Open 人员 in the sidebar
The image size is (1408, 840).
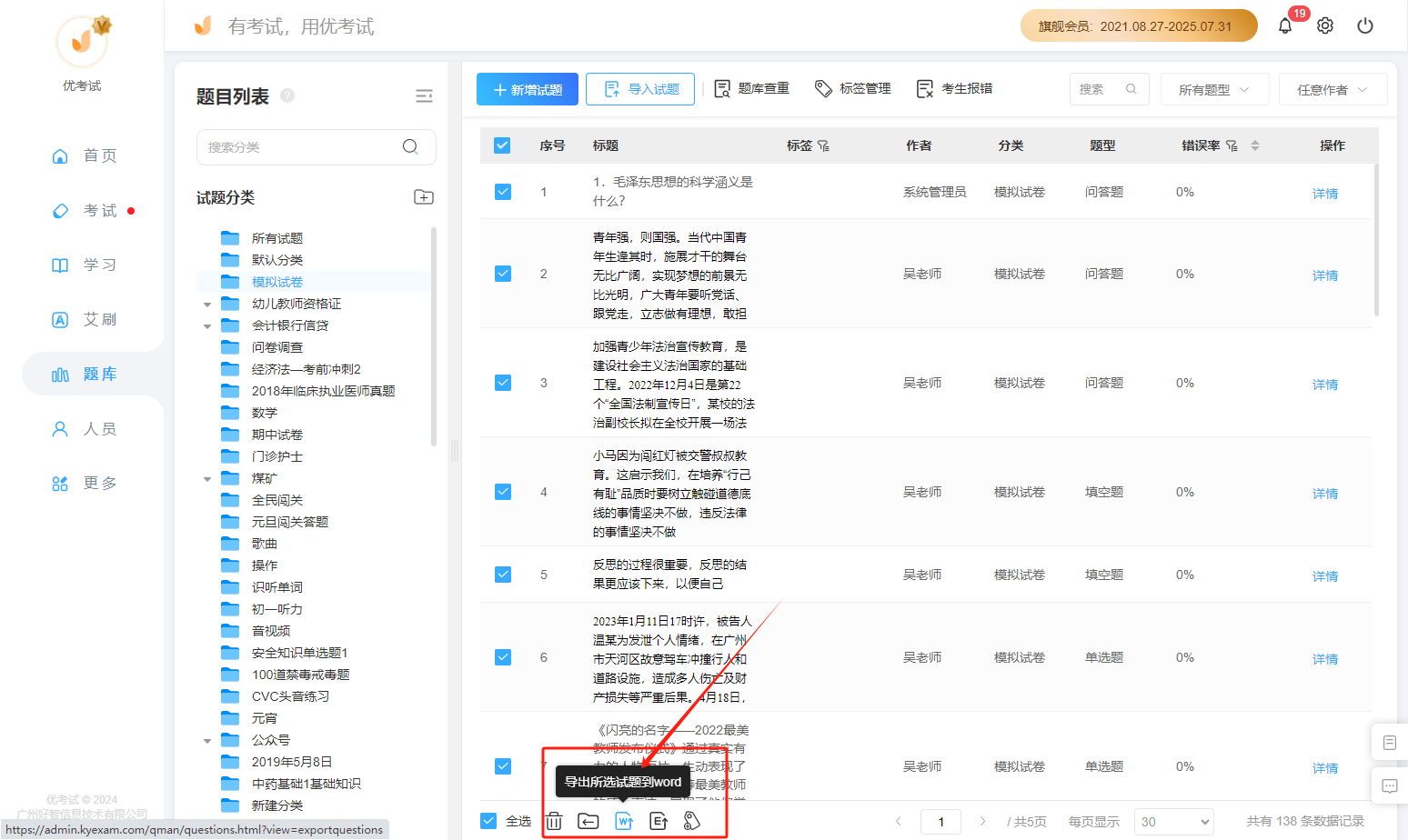(x=84, y=428)
